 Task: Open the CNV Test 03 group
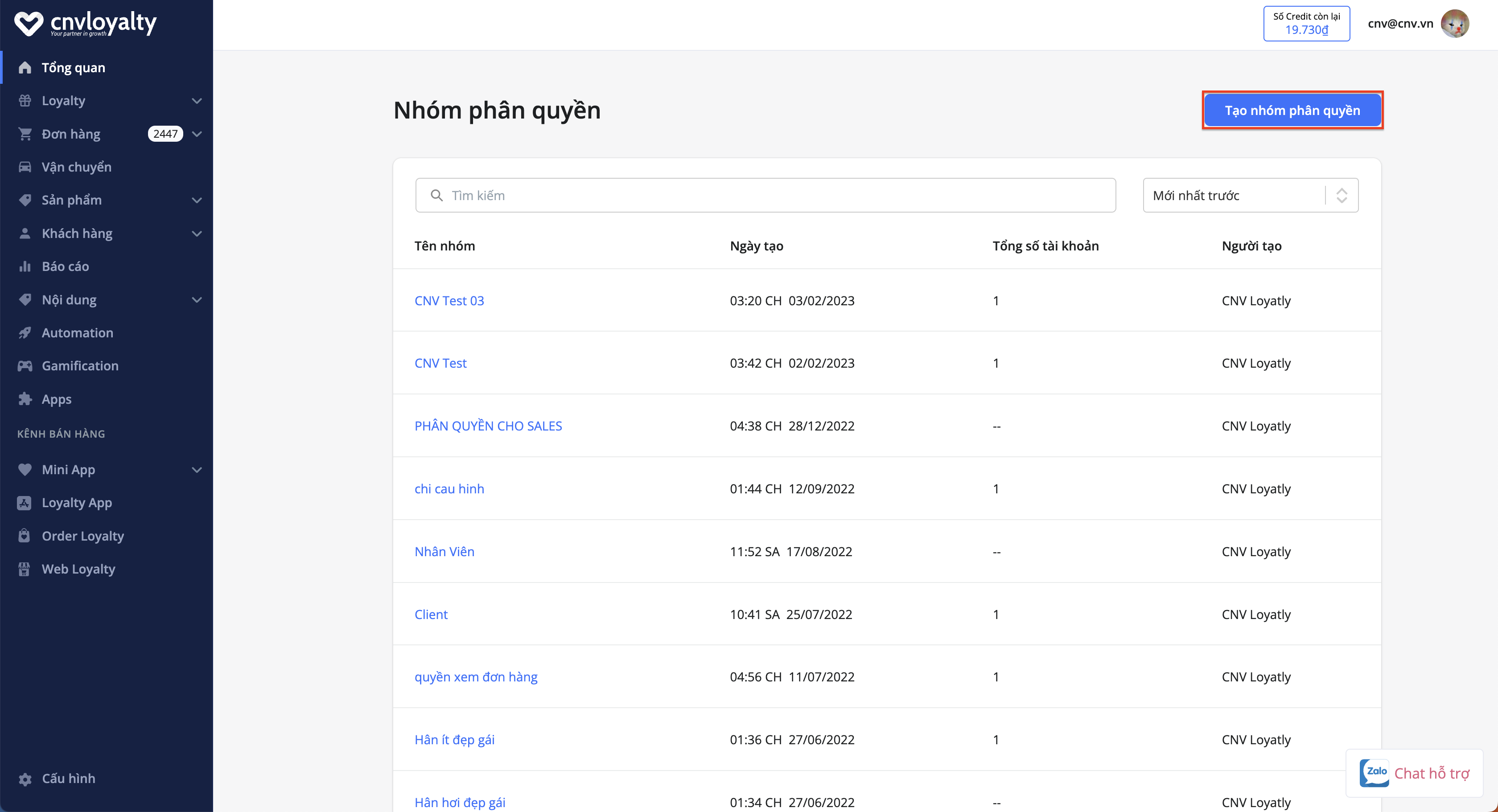tap(449, 300)
